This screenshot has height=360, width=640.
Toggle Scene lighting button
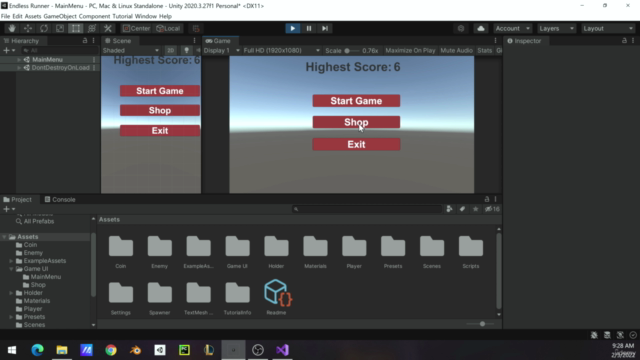(187, 50)
